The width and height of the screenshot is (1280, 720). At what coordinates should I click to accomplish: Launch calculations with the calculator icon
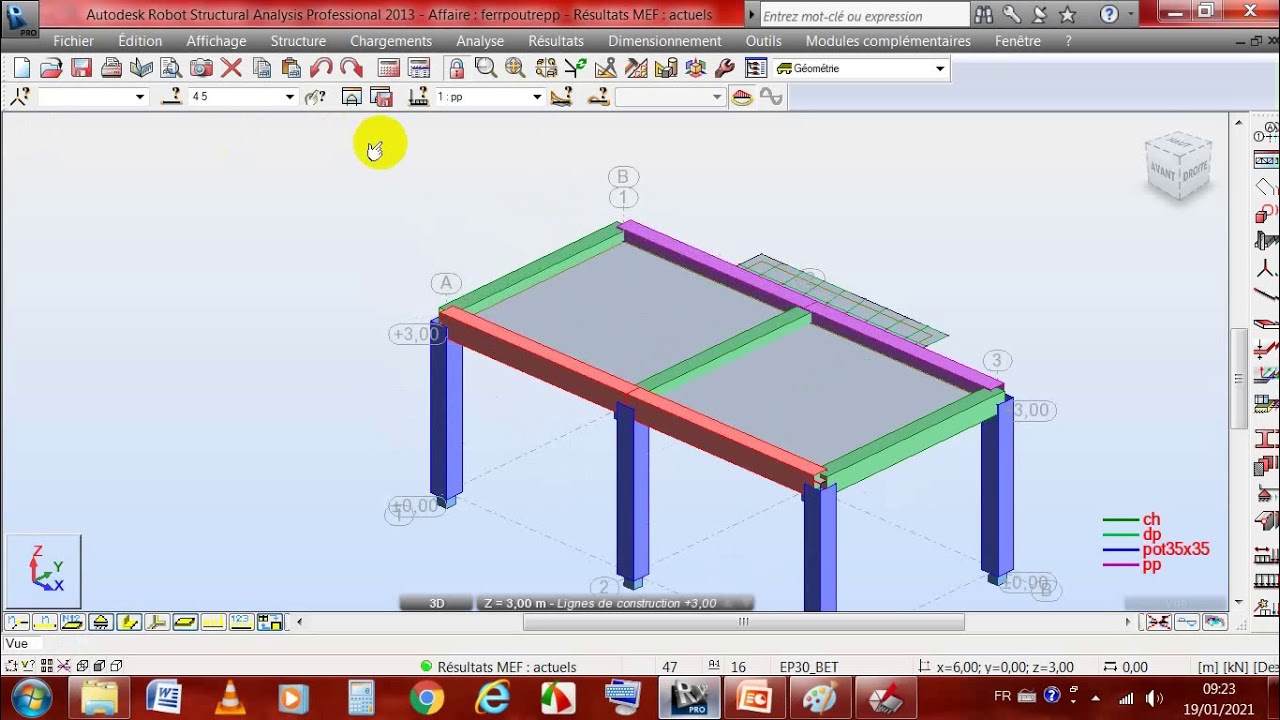(x=389, y=68)
